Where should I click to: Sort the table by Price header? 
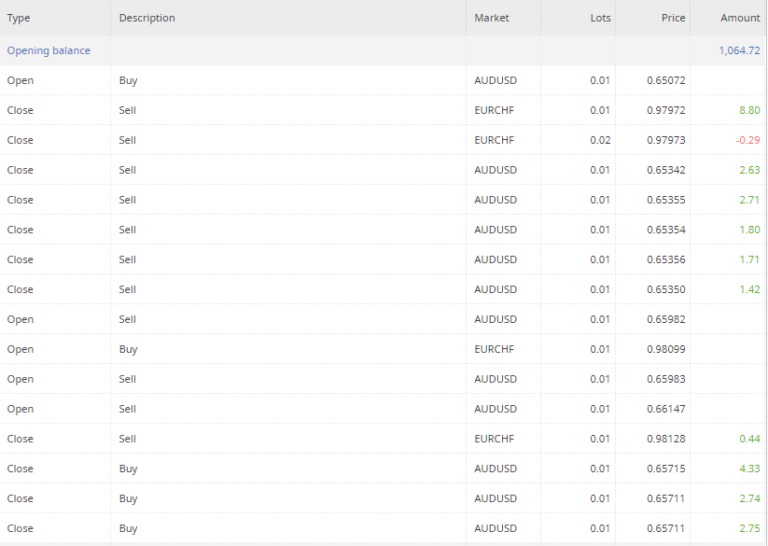pyautogui.click(x=673, y=18)
